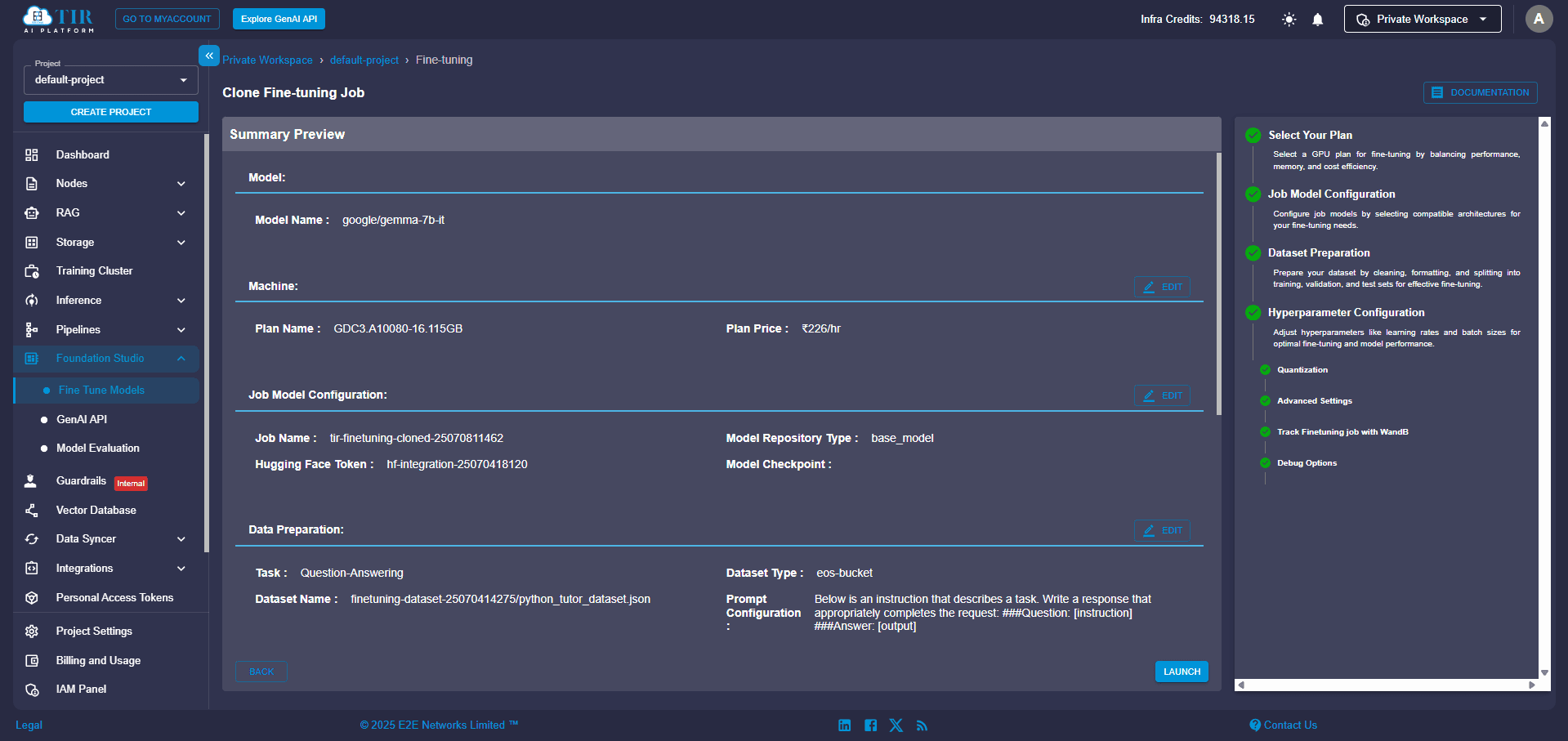This screenshot has height=741, width=1568.
Task: Click the TIR AI Platform logo
Action: point(59,19)
